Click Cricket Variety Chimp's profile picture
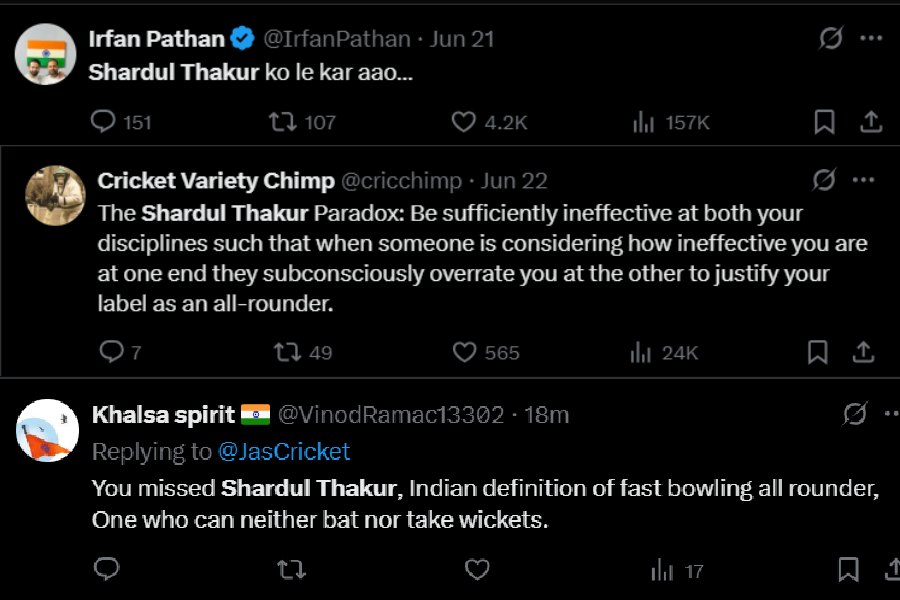Image resolution: width=900 pixels, height=600 pixels. 55,196
